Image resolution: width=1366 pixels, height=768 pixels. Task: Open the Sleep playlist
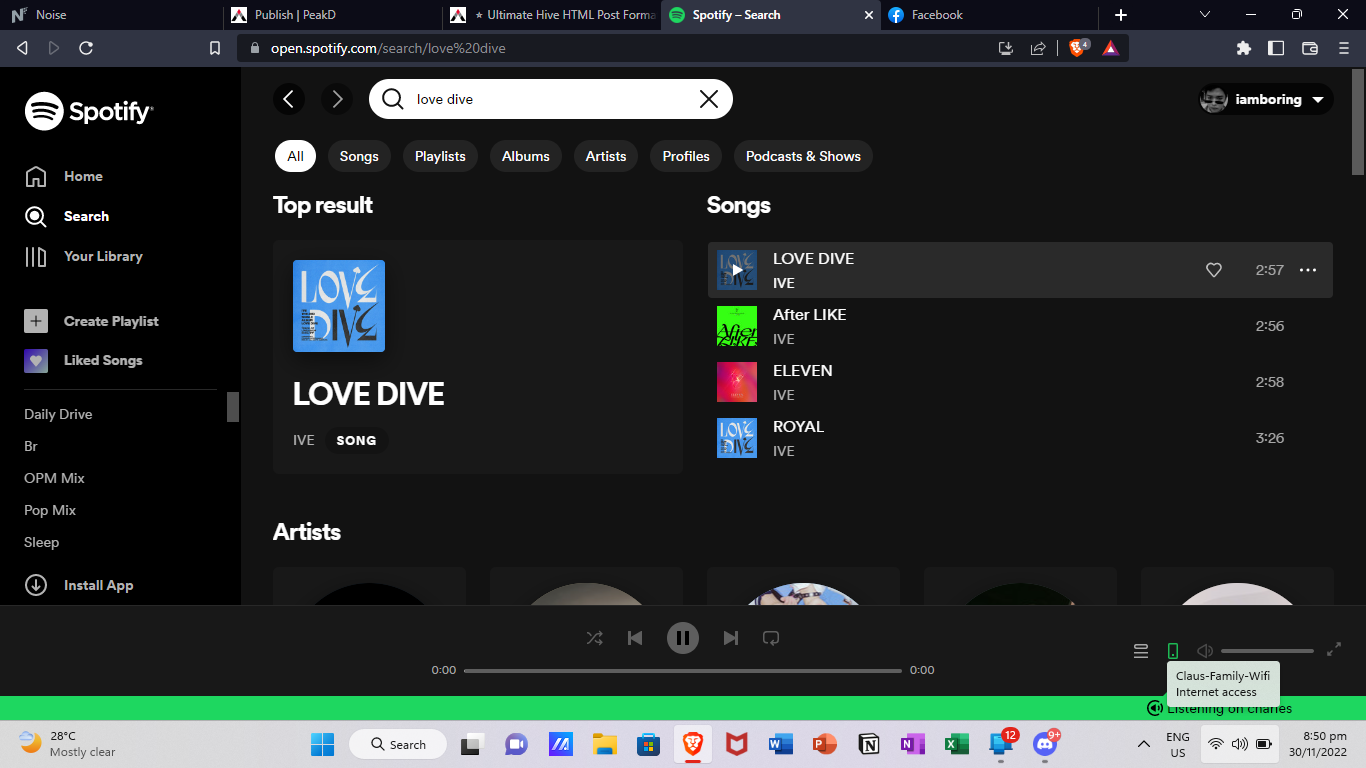(42, 542)
